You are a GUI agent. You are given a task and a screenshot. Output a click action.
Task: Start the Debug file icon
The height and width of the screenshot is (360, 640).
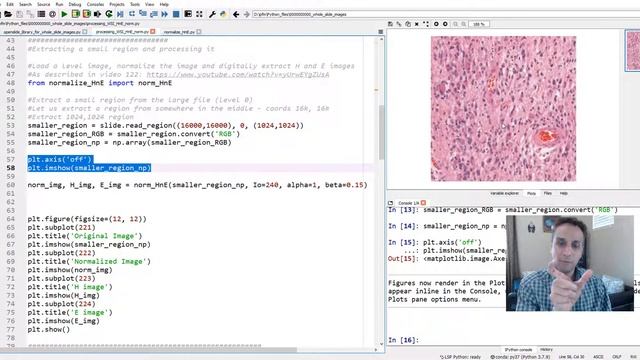point(120,14)
